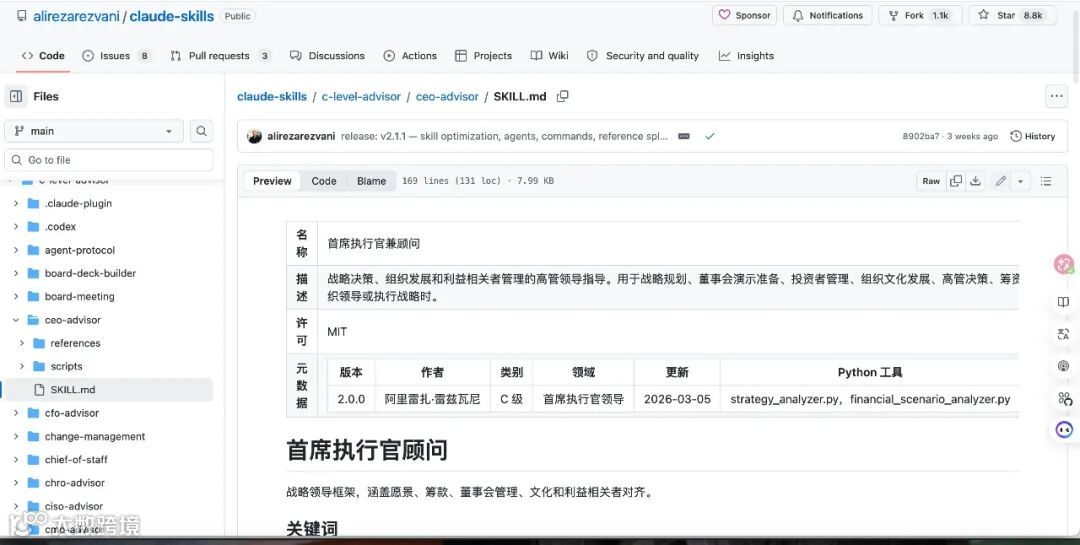Expand the commit message details ellipsis
This screenshot has width=1080, height=545.
coord(684,136)
